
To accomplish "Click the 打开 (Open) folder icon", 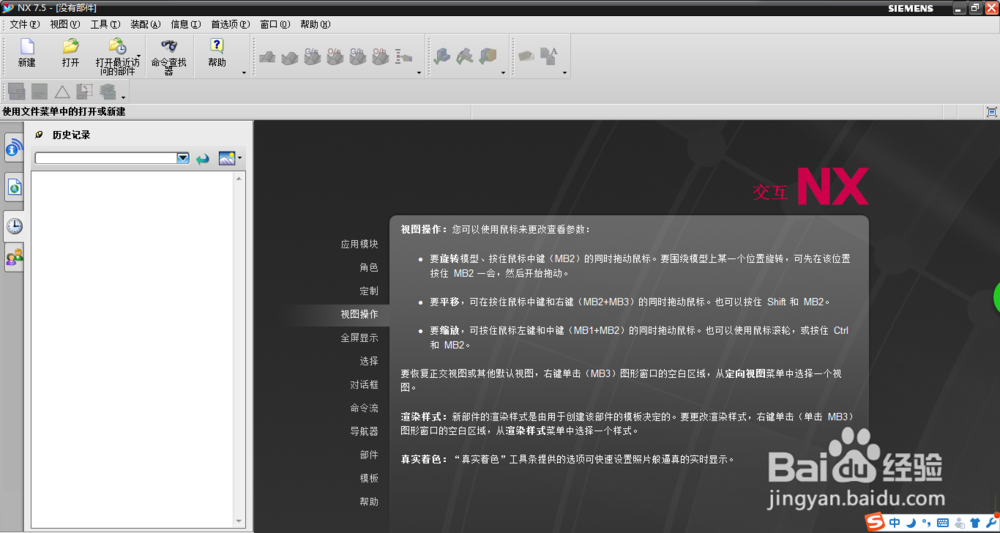I will pos(70,46).
